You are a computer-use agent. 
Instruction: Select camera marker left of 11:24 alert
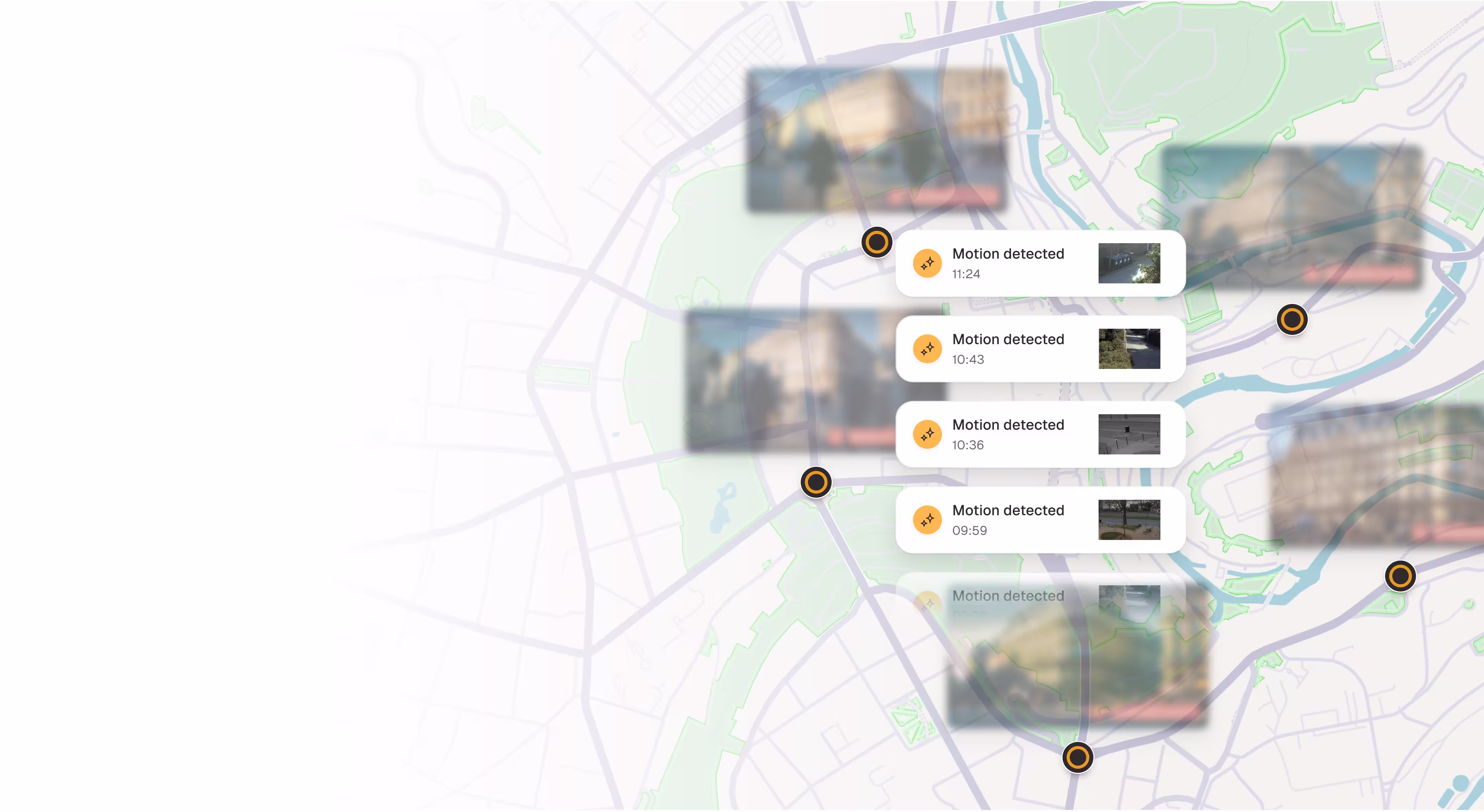(x=877, y=242)
